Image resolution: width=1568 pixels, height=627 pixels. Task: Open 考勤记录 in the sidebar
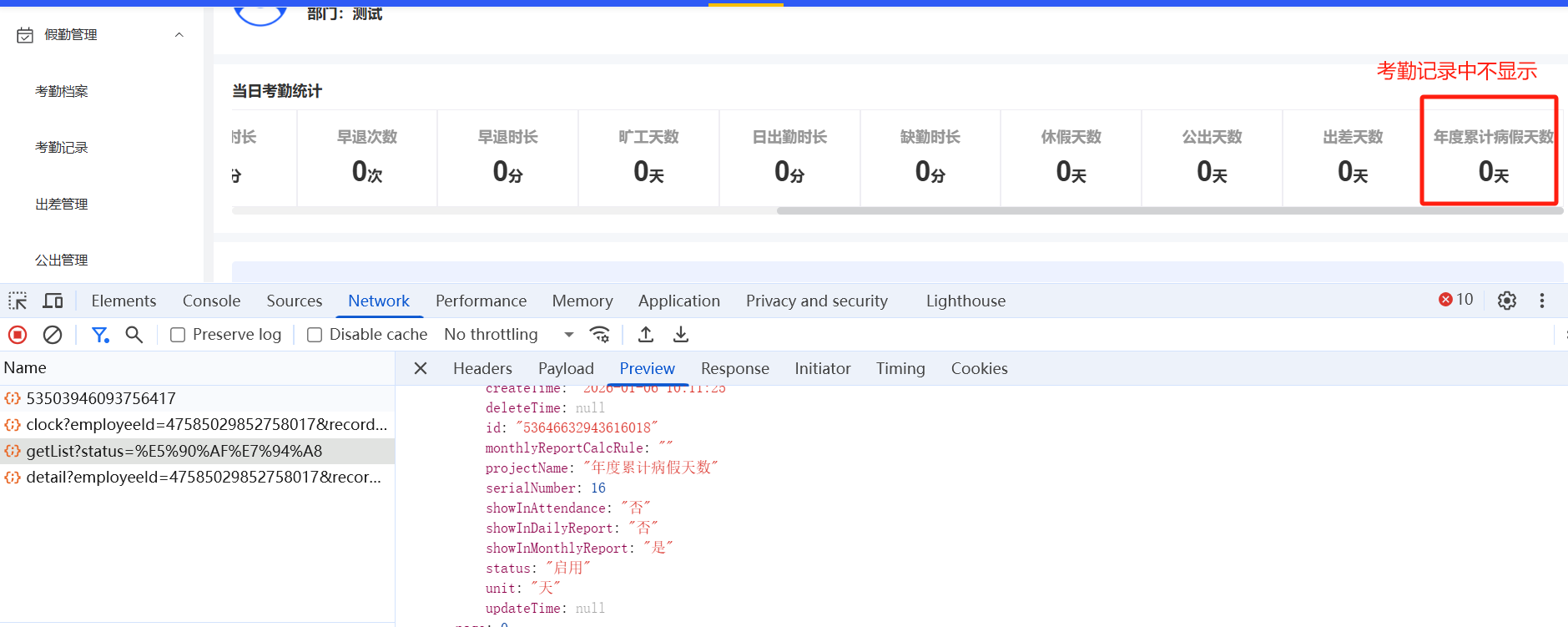click(62, 148)
